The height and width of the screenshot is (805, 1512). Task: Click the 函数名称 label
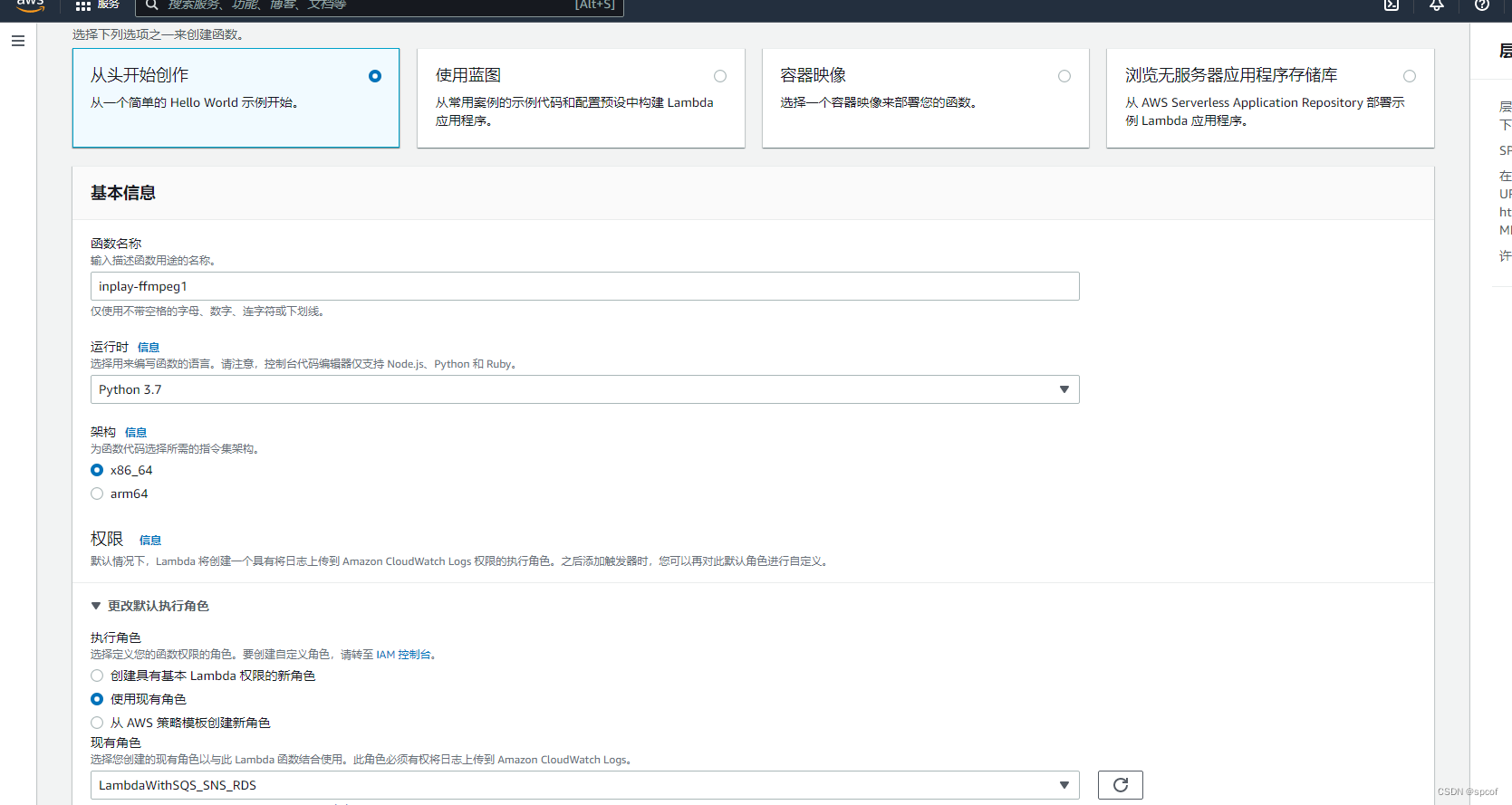pyautogui.click(x=116, y=244)
